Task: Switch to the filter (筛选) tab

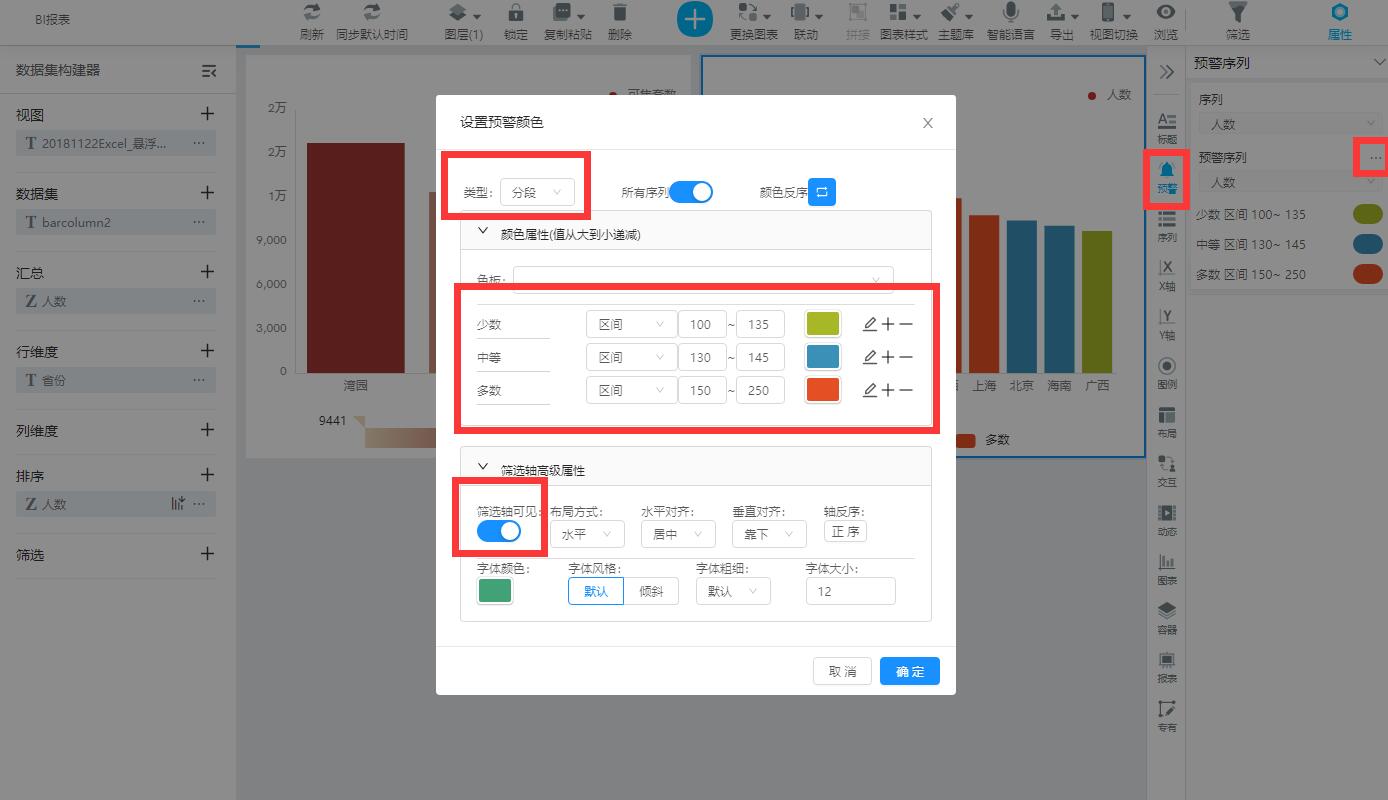Action: pos(1237,19)
